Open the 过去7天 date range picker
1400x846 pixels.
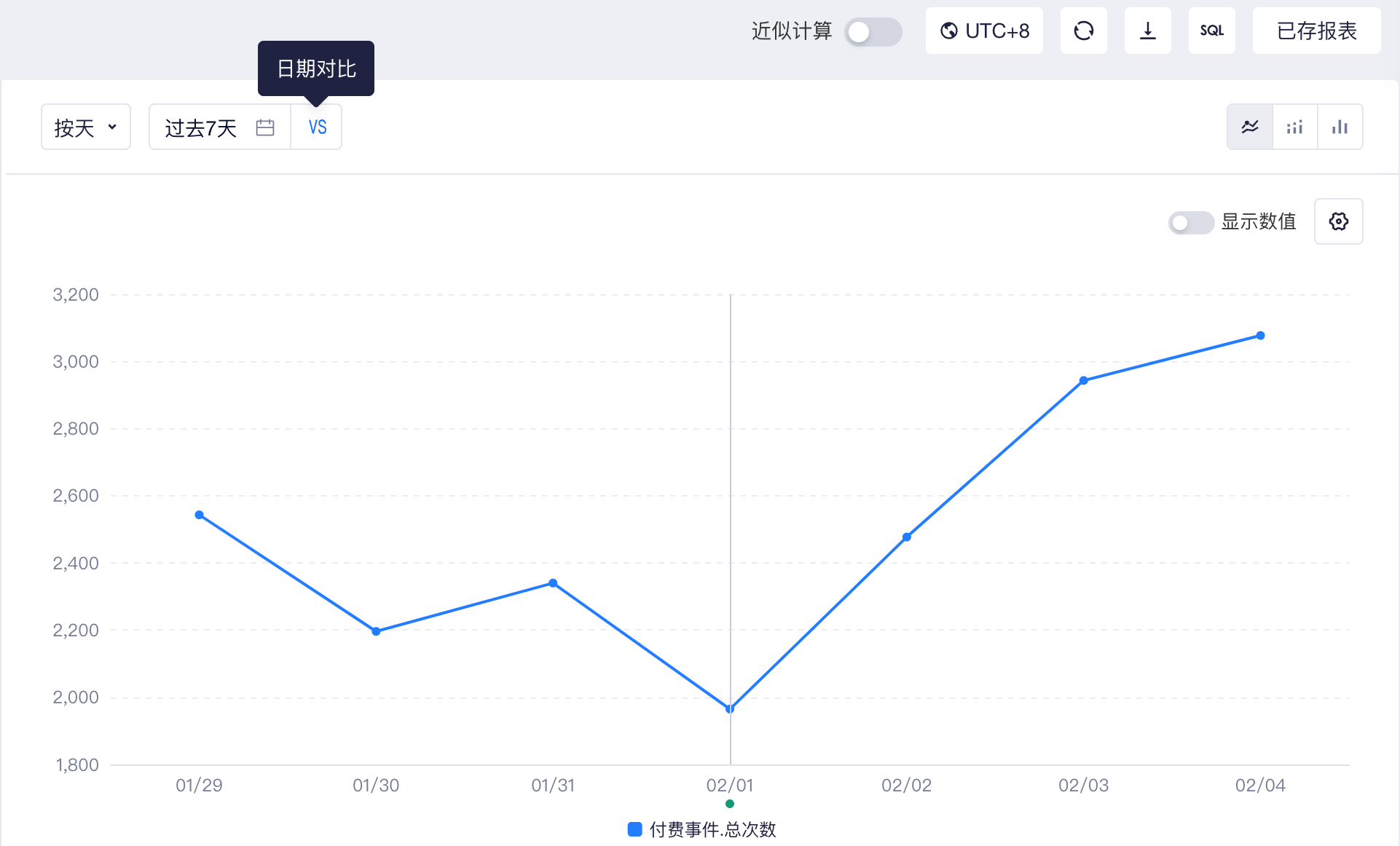(219, 127)
